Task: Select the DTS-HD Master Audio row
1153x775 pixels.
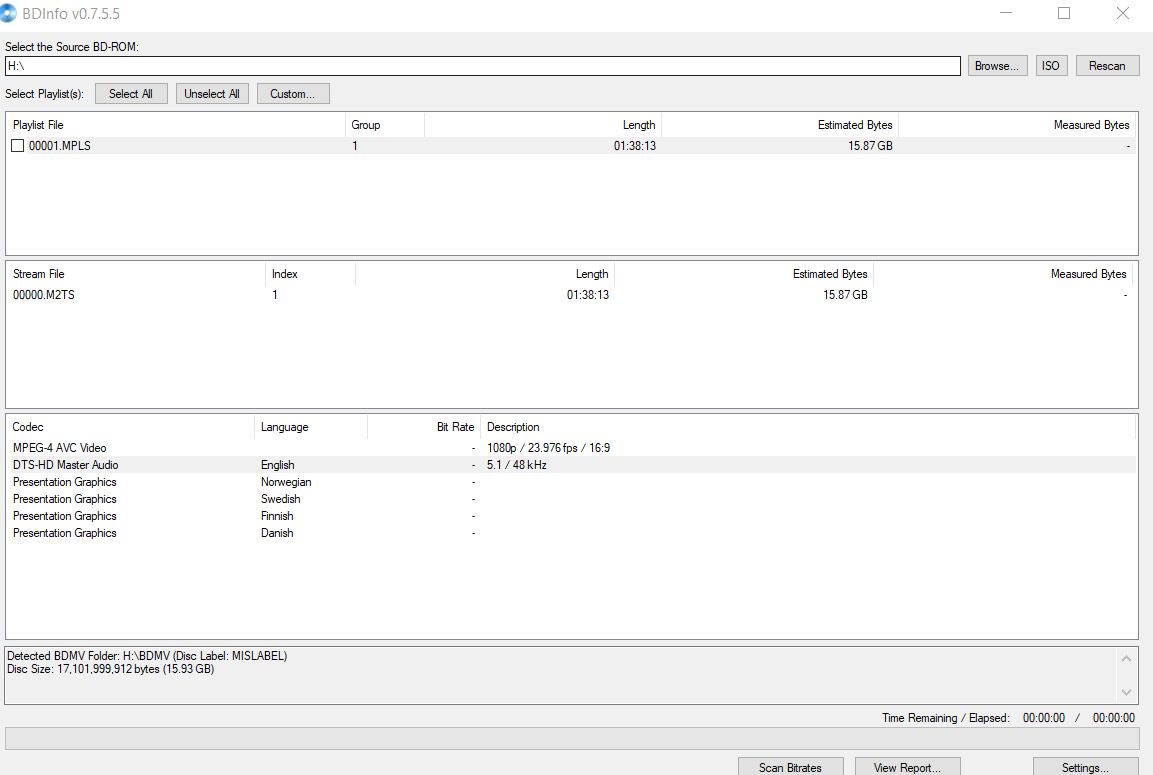Action: [x=571, y=465]
